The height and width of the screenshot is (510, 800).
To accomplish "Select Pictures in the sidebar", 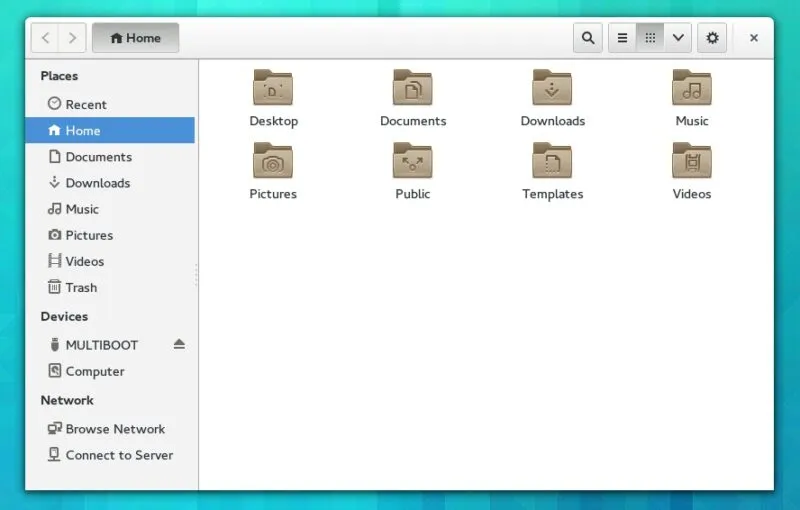I will pyautogui.click(x=110, y=235).
